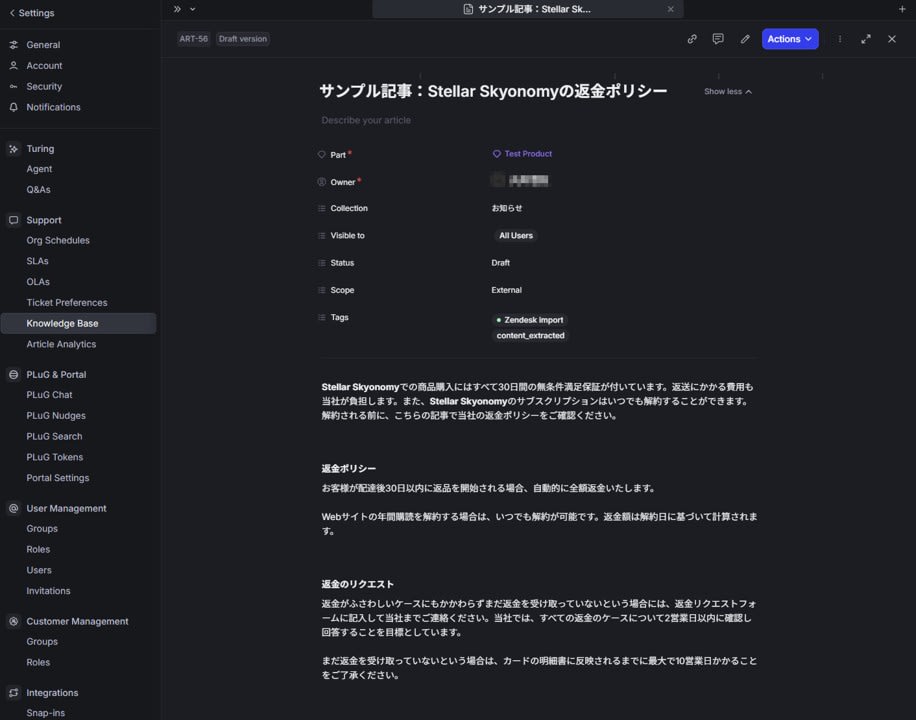Expand the article to full screen
Image resolution: width=916 pixels, height=720 pixels.
866,39
